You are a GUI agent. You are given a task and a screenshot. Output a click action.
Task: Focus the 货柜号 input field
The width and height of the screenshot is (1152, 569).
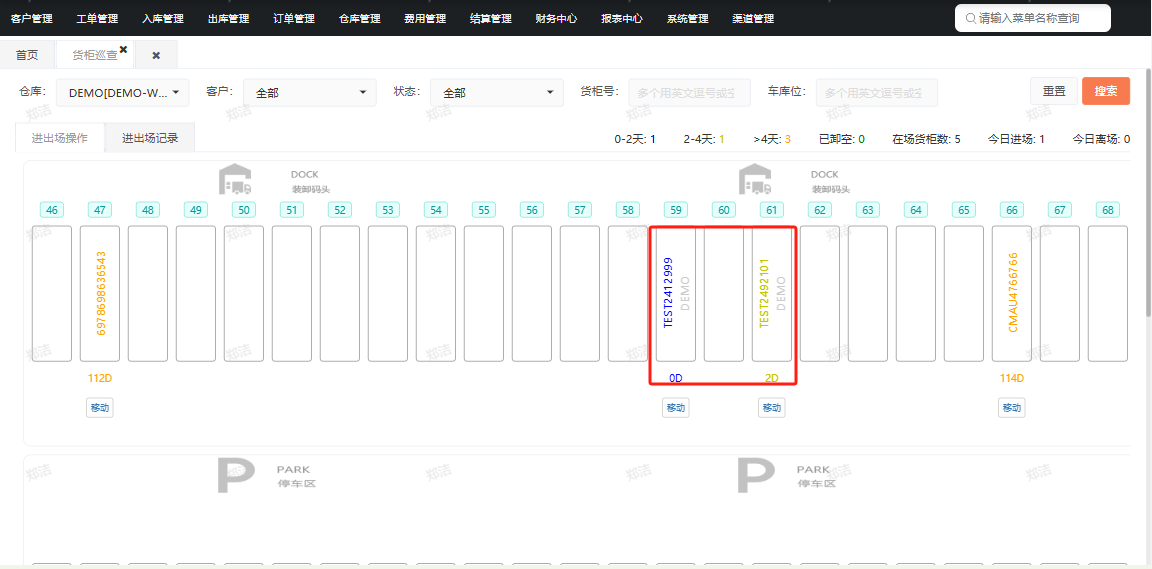[690, 93]
